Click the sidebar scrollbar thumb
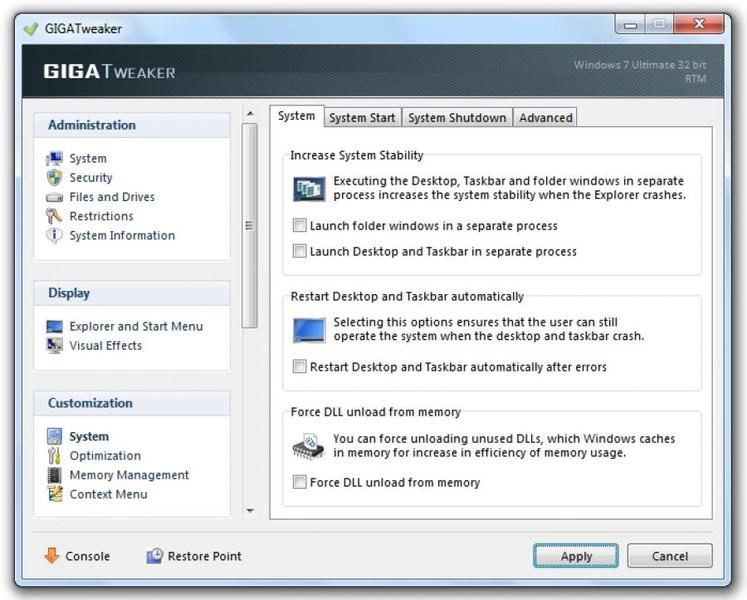747x600 pixels. coord(249,225)
